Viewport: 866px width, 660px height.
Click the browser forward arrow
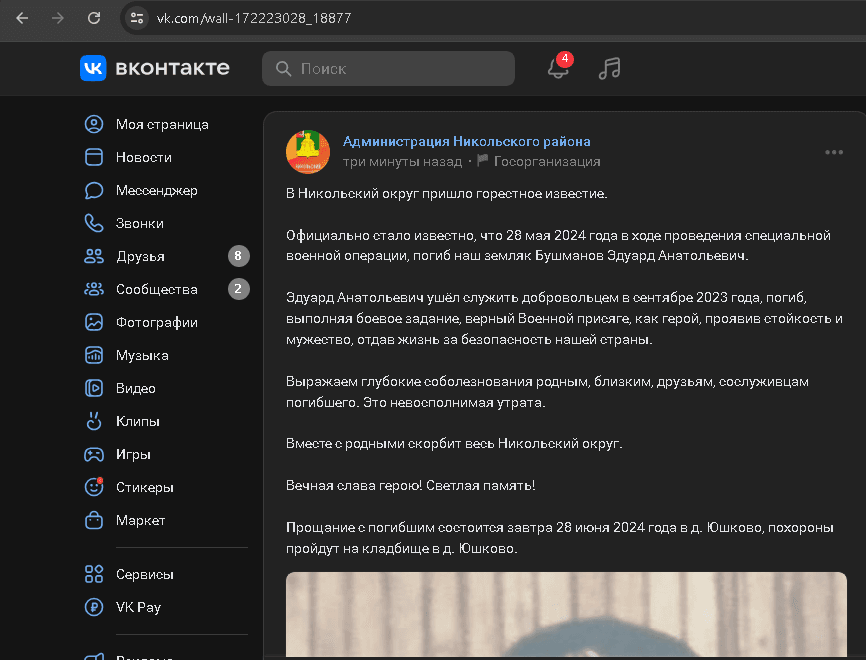(57, 18)
